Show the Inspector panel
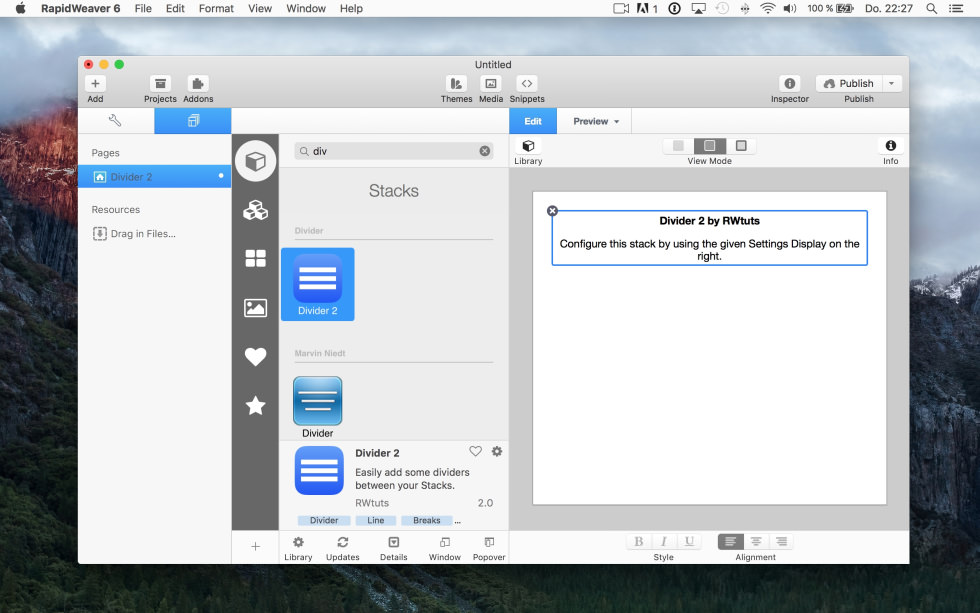This screenshot has width=980, height=613. 789,84
